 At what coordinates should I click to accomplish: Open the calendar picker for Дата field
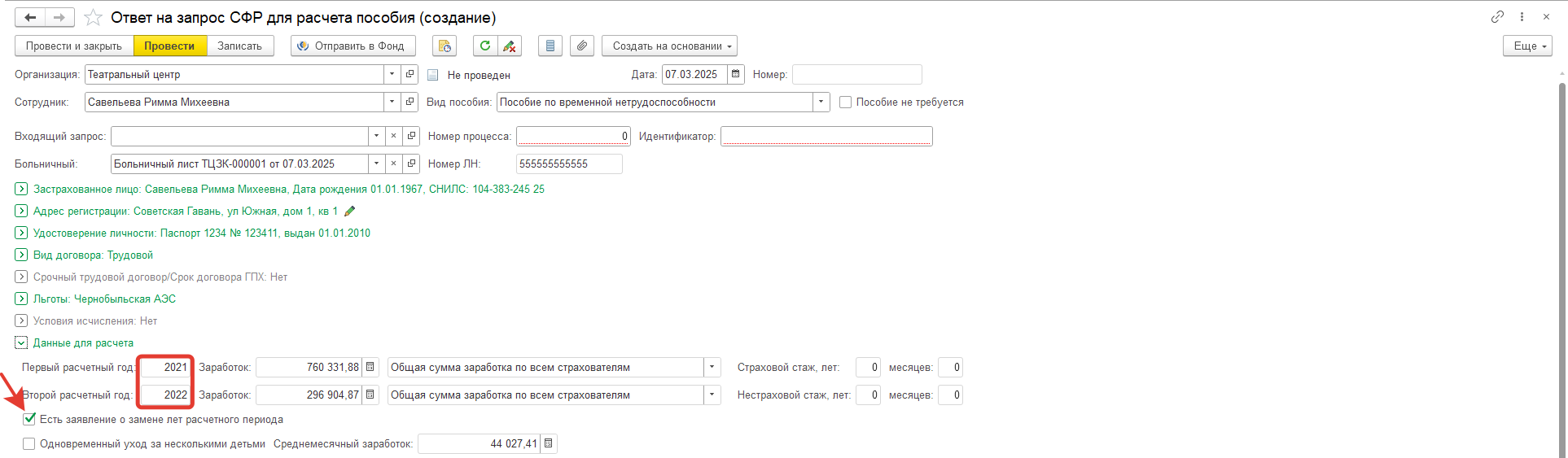pos(736,74)
